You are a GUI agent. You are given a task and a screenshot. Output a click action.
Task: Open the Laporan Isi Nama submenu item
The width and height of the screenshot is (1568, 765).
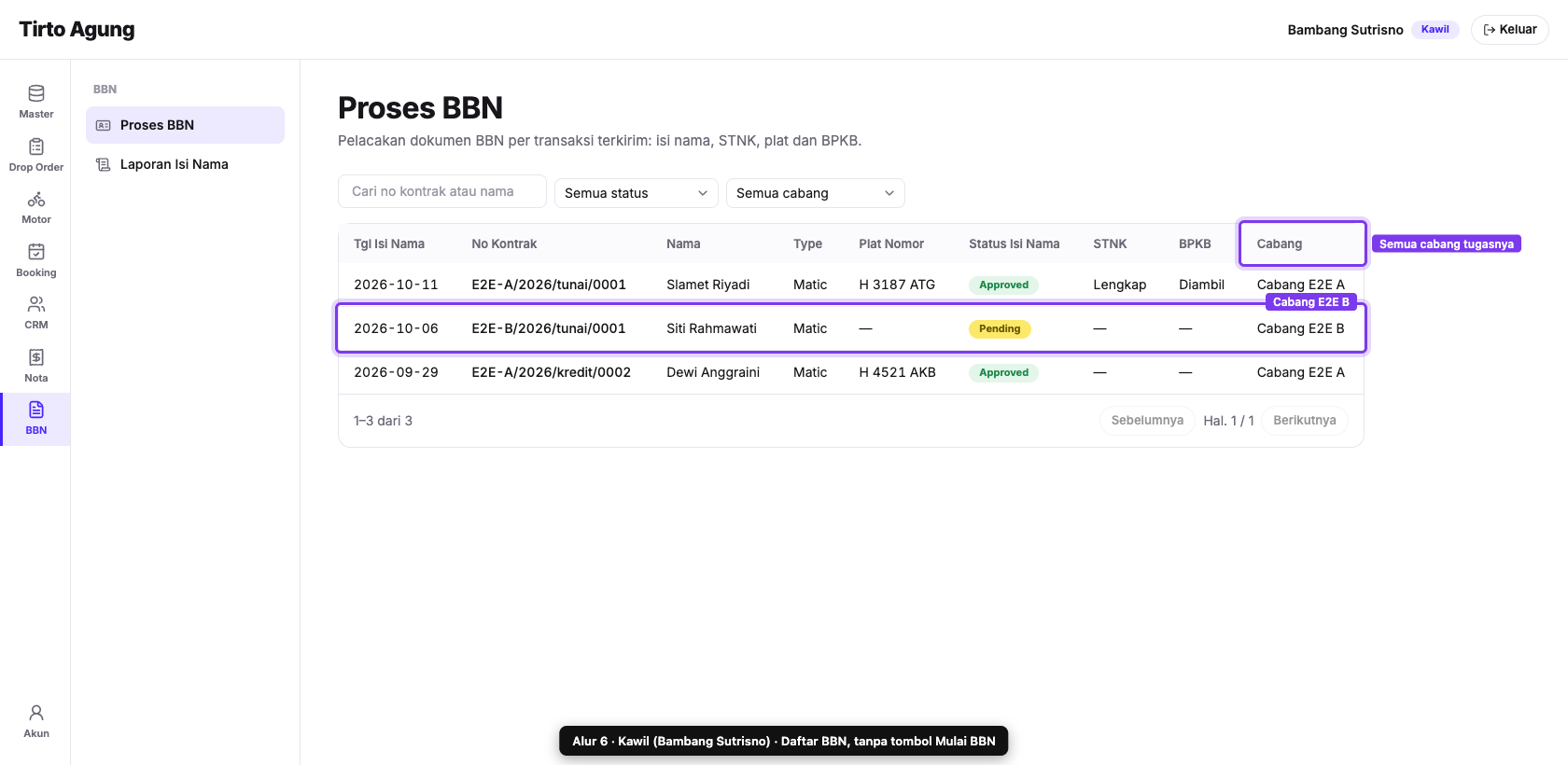(185, 164)
